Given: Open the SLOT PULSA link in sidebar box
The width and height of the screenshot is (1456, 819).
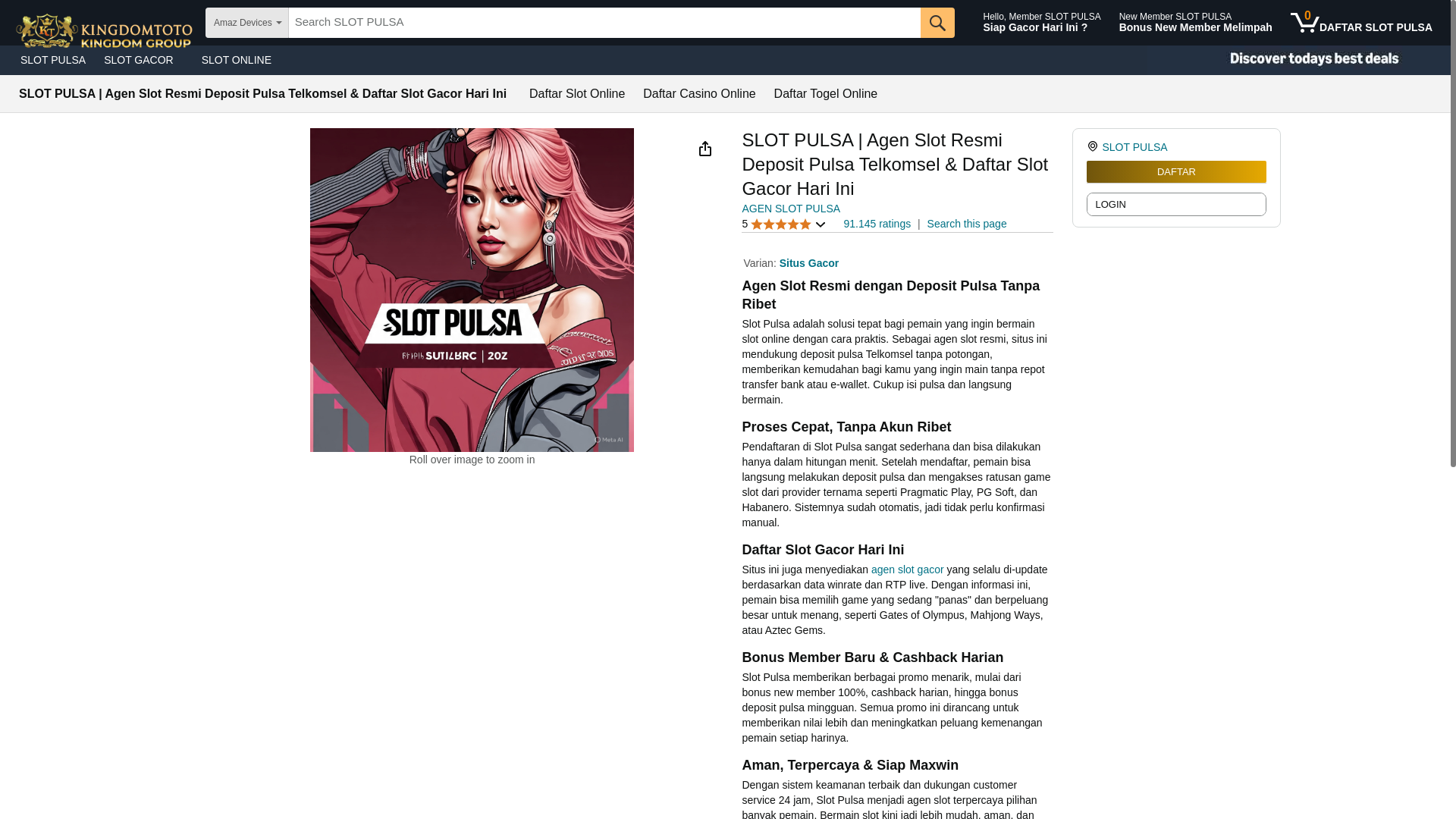Looking at the screenshot, I should click(x=1134, y=147).
